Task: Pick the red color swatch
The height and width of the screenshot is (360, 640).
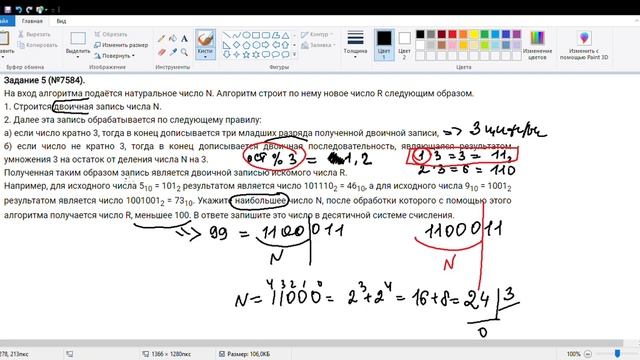Action: point(452,35)
